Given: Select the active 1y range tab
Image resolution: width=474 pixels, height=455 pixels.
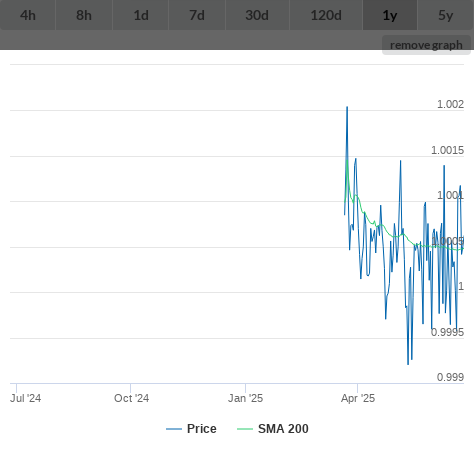Looking at the screenshot, I should (390, 15).
